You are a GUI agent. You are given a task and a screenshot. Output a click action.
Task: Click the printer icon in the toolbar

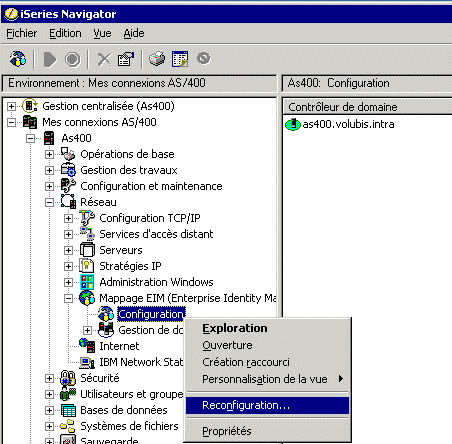(157, 59)
